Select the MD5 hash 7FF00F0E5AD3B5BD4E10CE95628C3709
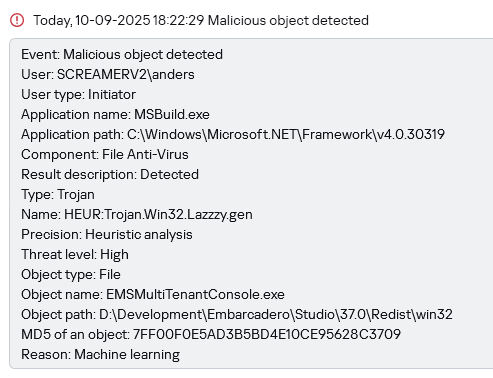The image size is (493, 378). tap(267, 334)
